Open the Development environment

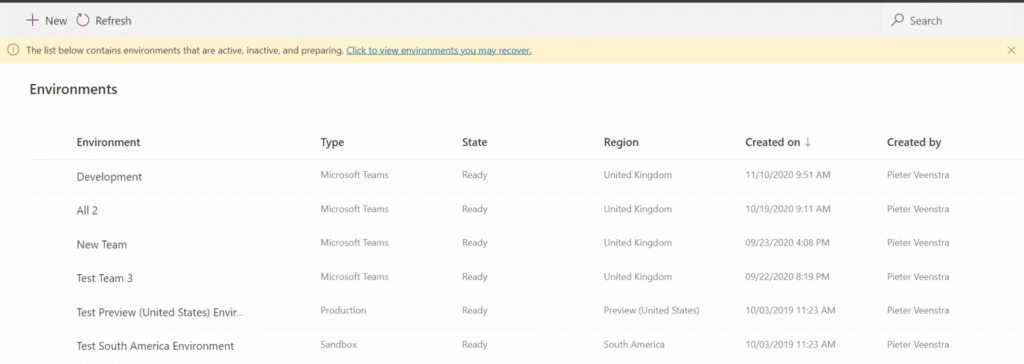click(x=109, y=177)
